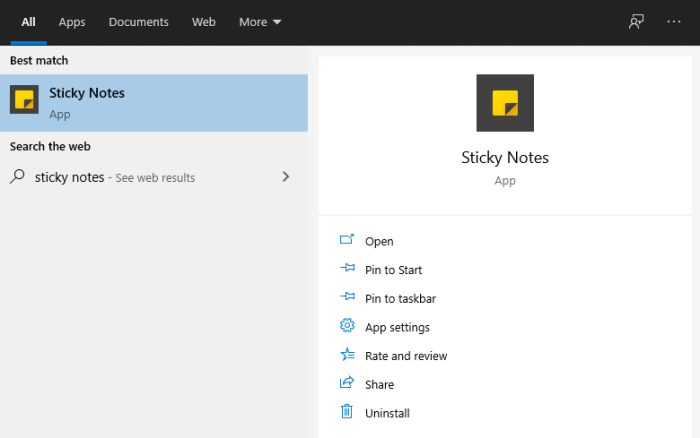Open the three-dot options menu
The width and height of the screenshot is (700, 438).
(x=674, y=22)
